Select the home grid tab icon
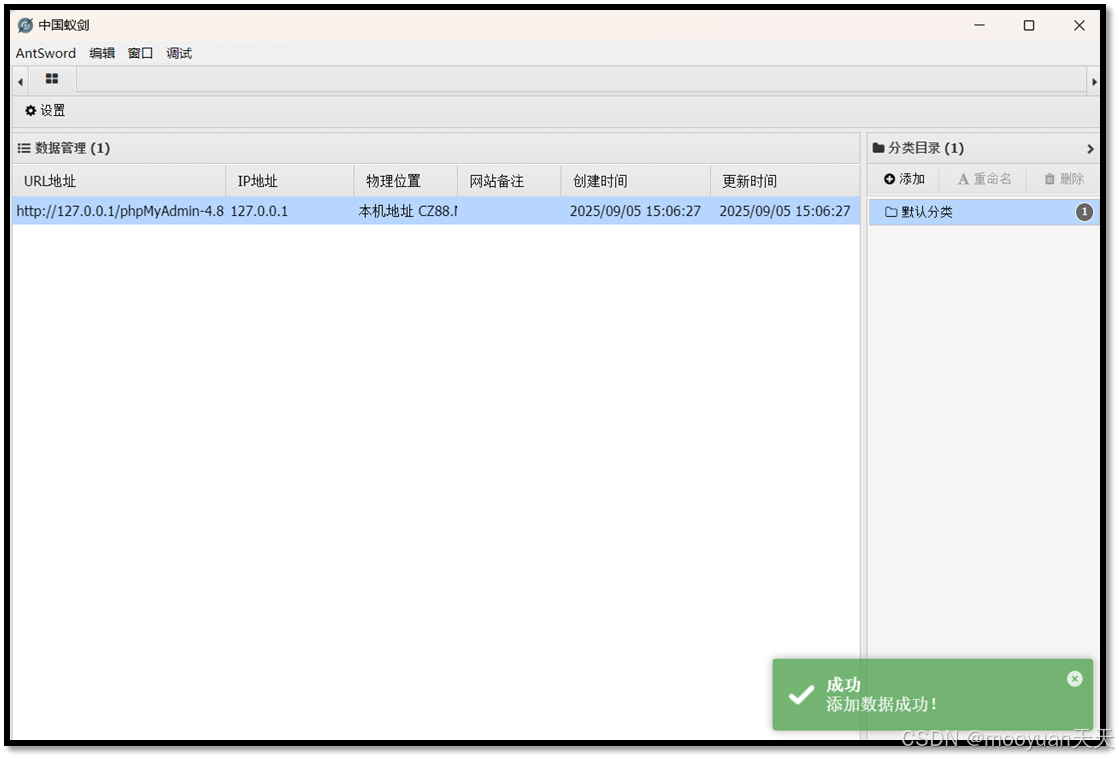Screen dimensions: 1119x759 [52, 79]
